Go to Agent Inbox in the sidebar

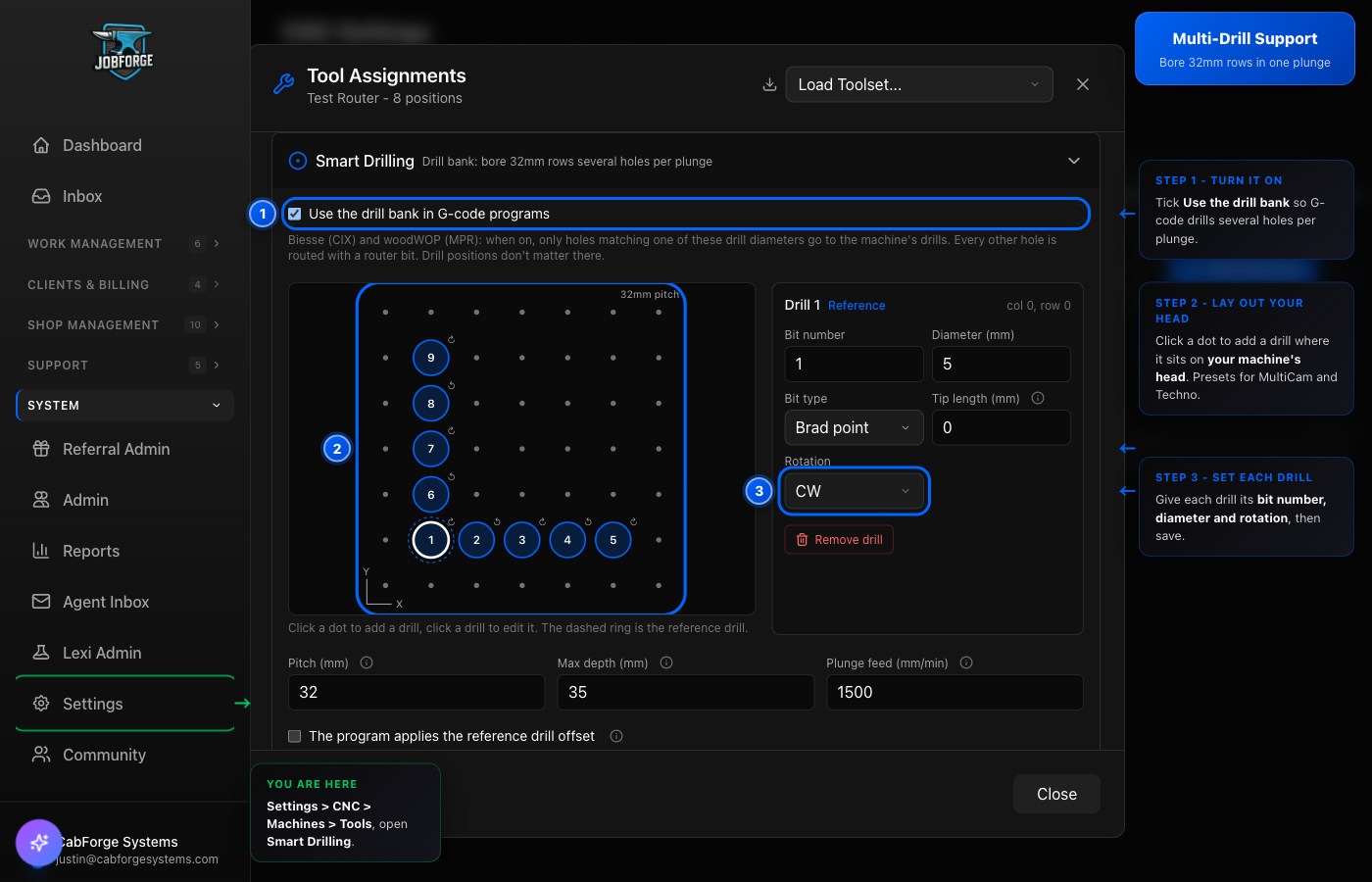[x=124, y=602]
